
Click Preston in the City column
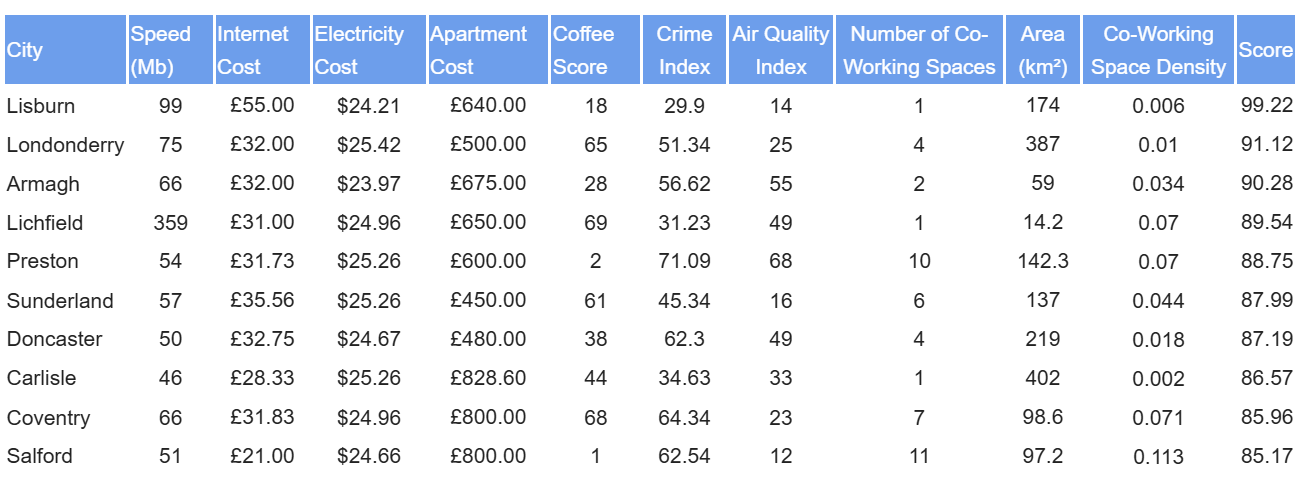click(x=42, y=261)
